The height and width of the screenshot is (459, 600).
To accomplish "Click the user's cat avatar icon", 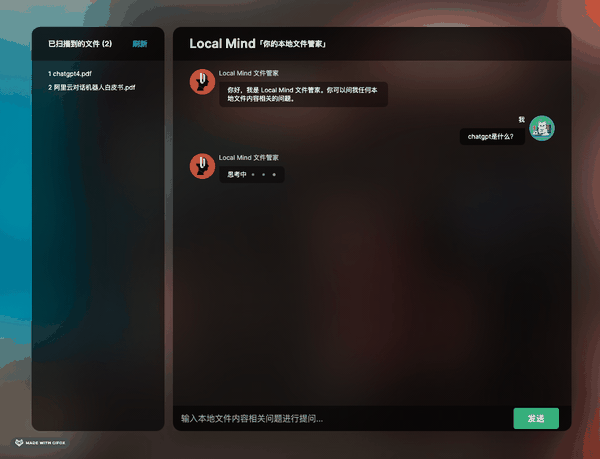I will click(542, 128).
